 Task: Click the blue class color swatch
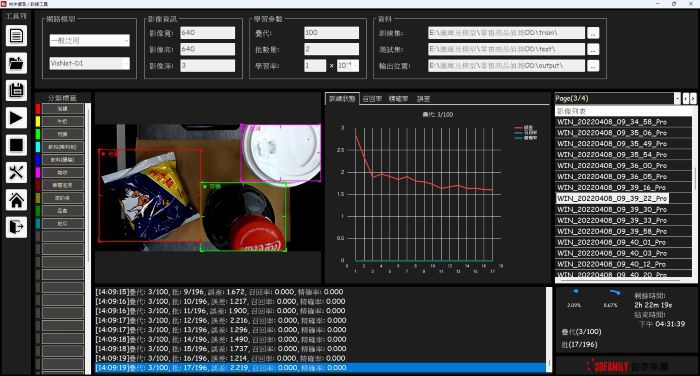38,159
